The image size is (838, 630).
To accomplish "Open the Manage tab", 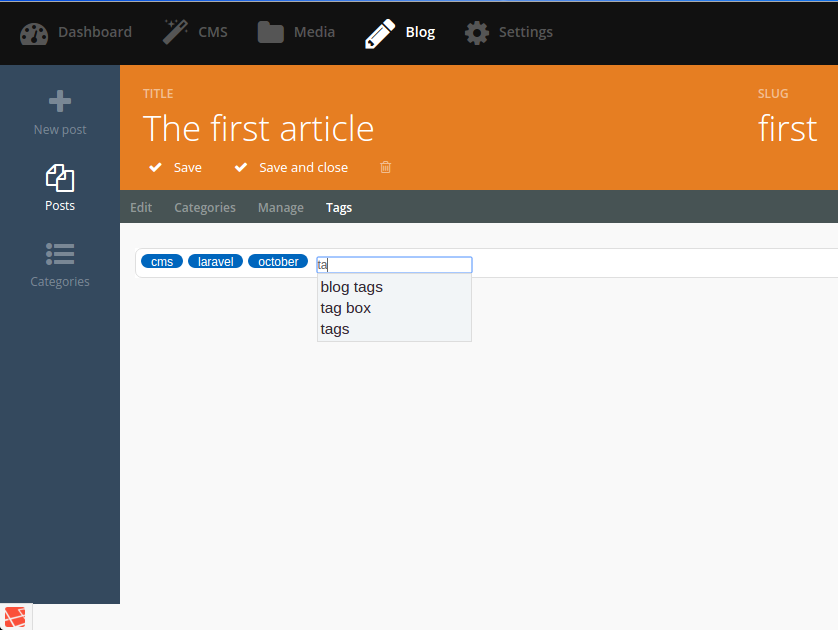I will point(281,207).
